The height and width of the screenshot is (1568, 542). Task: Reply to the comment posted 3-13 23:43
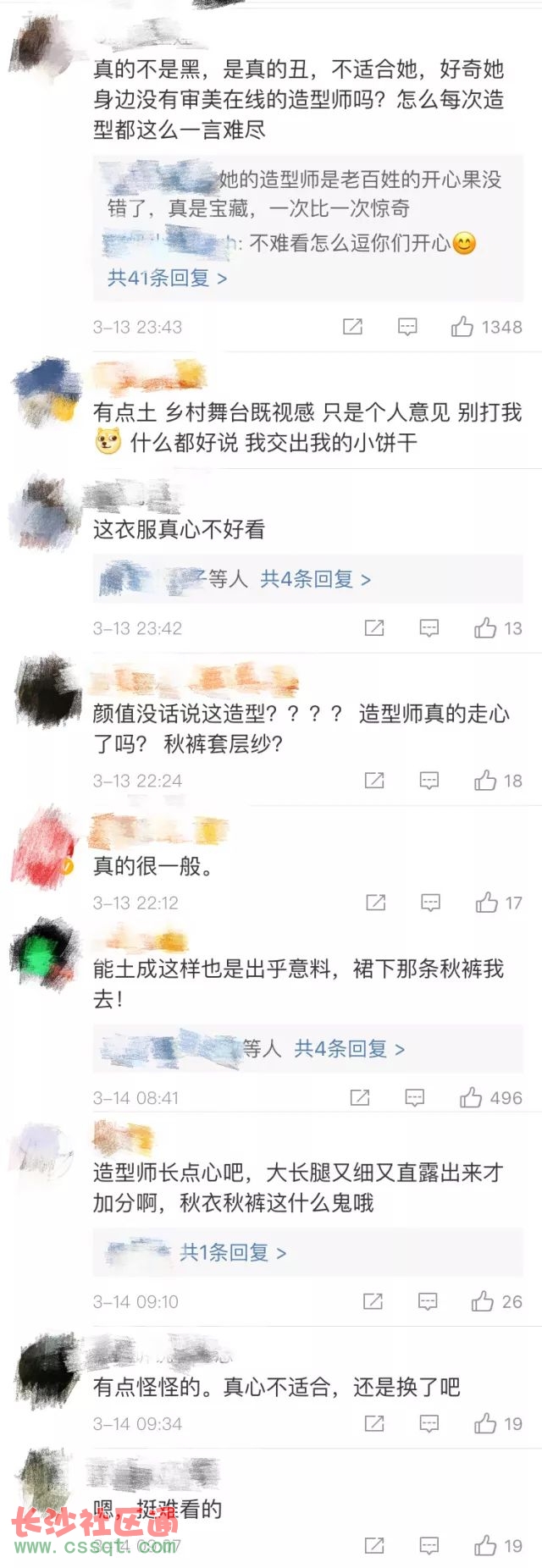click(x=407, y=327)
